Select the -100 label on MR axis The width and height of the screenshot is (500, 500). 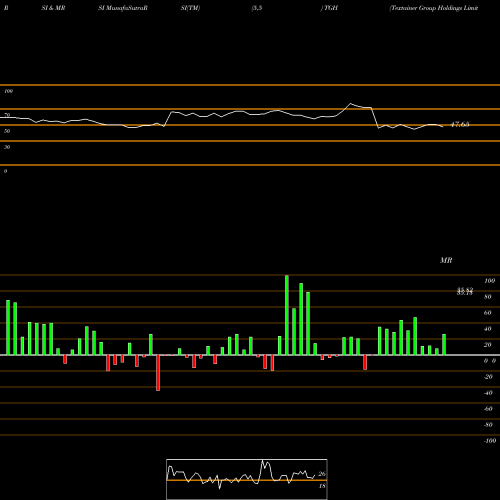pos(490,441)
